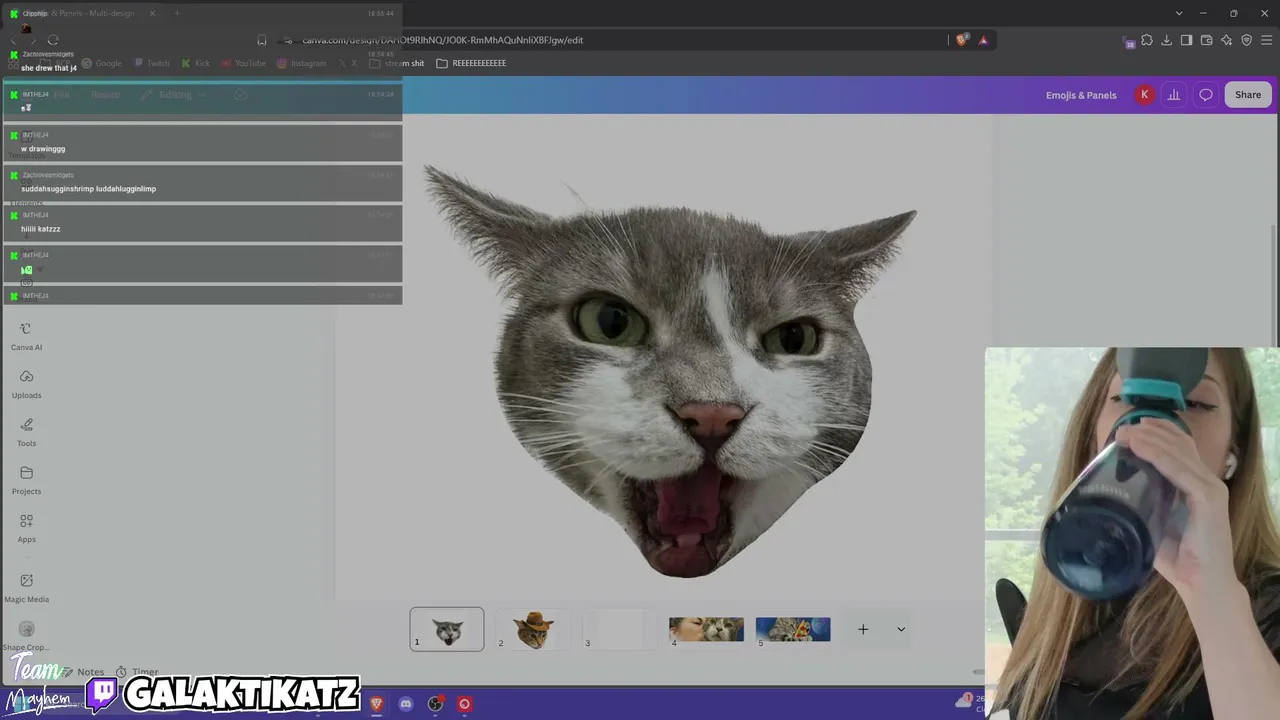
Task: Open OBS Studio in the taskbar
Action: pyautogui.click(x=435, y=704)
